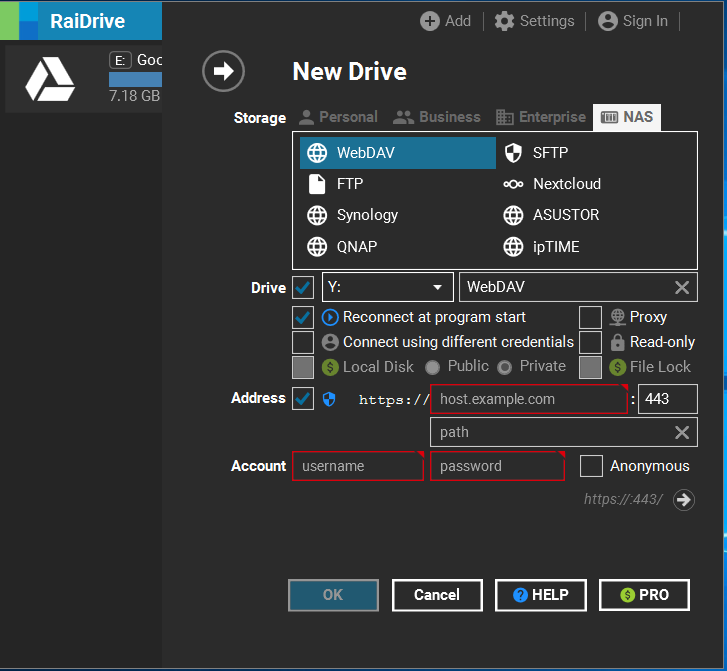This screenshot has height=671, width=727.
Task: Click the WebDAV drive name field
Action: [x=578, y=288]
